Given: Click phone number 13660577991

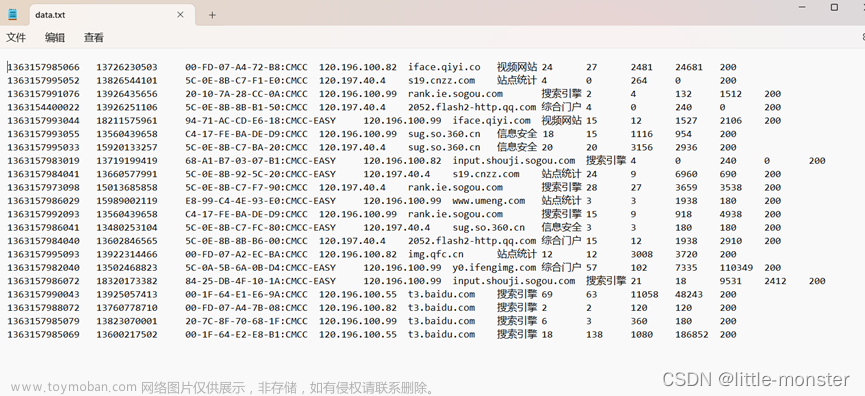Looking at the screenshot, I should [127, 174].
